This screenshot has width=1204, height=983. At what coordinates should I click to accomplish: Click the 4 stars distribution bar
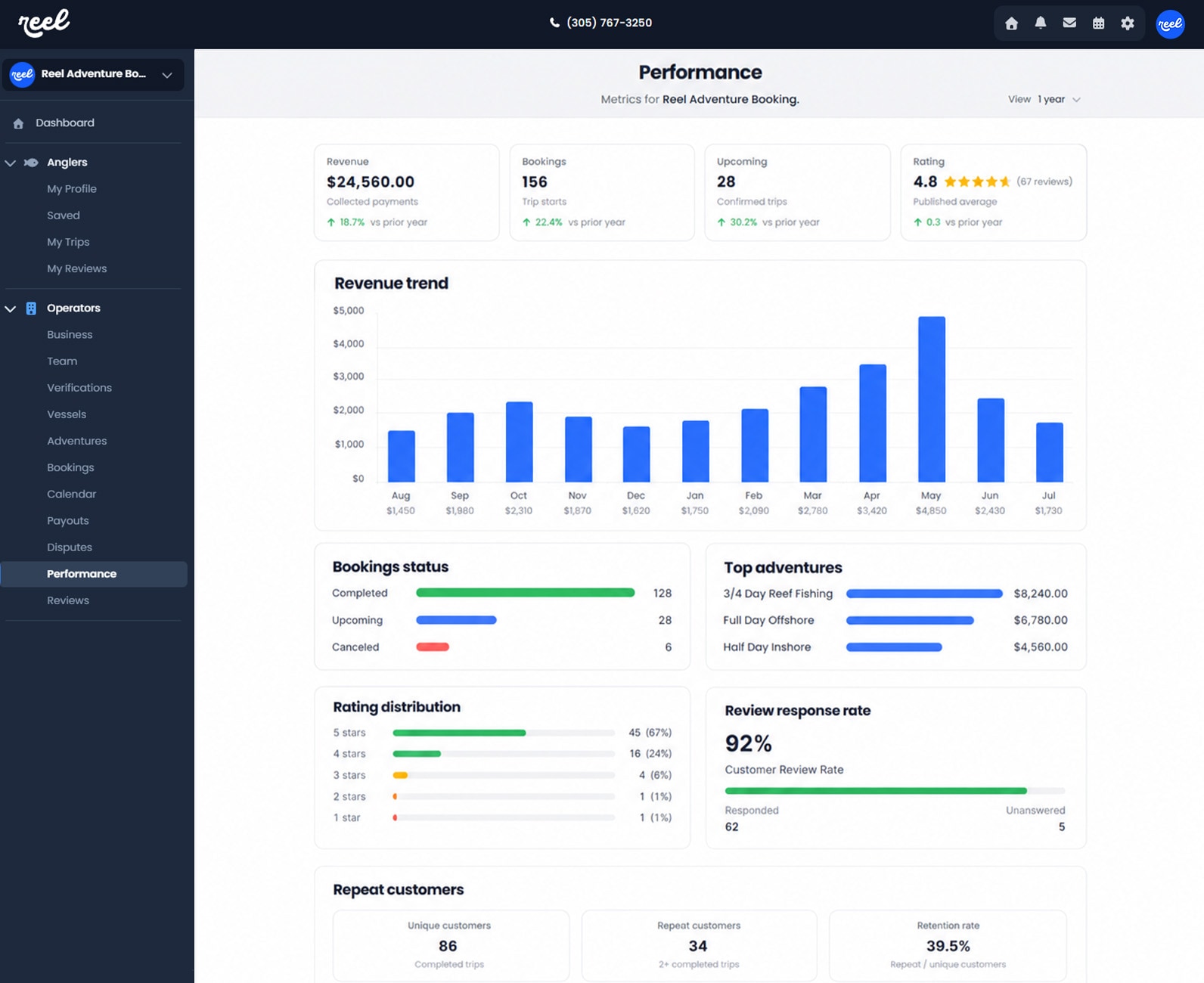coord(504,754)
